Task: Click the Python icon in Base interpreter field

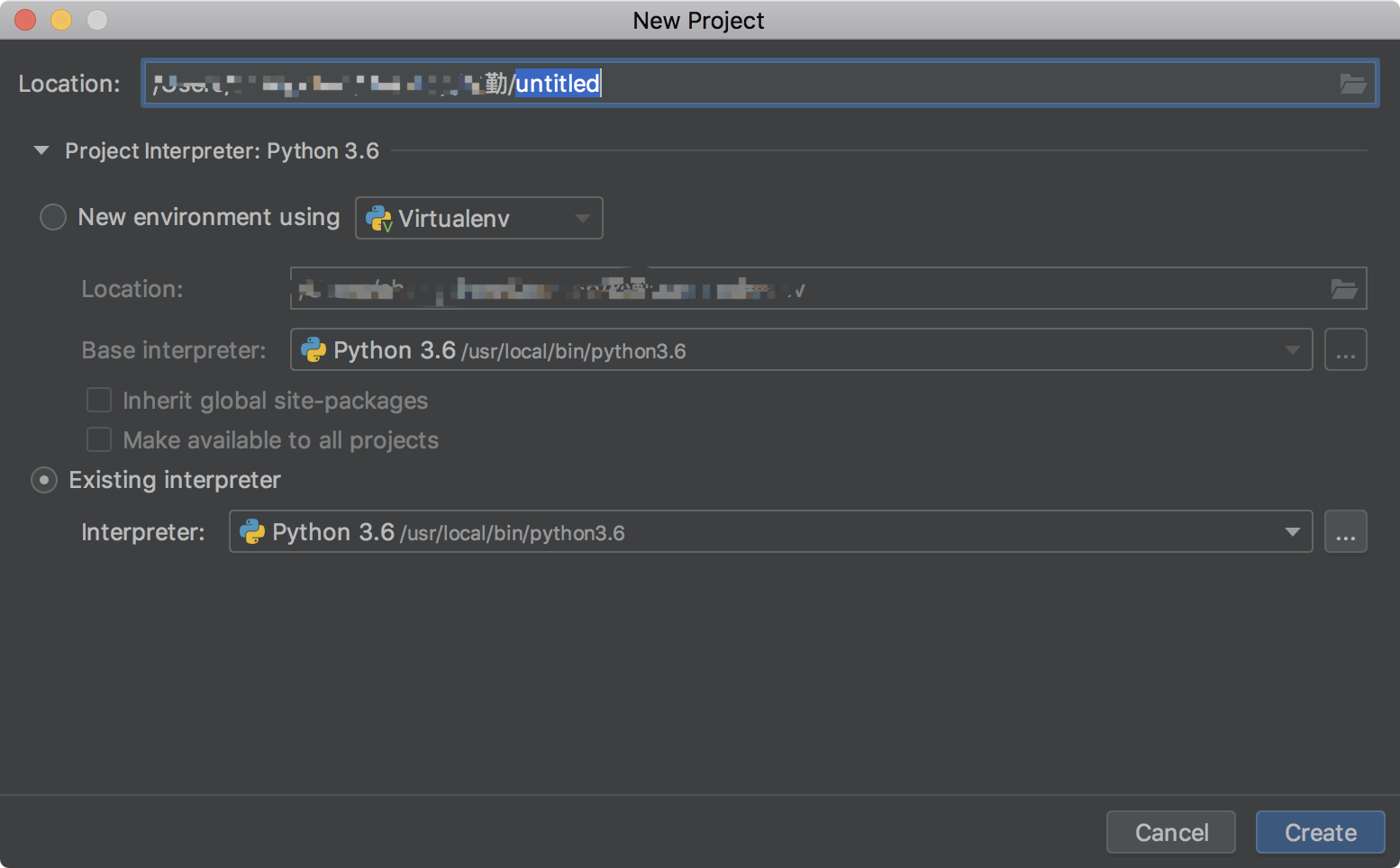Action: 314,350
